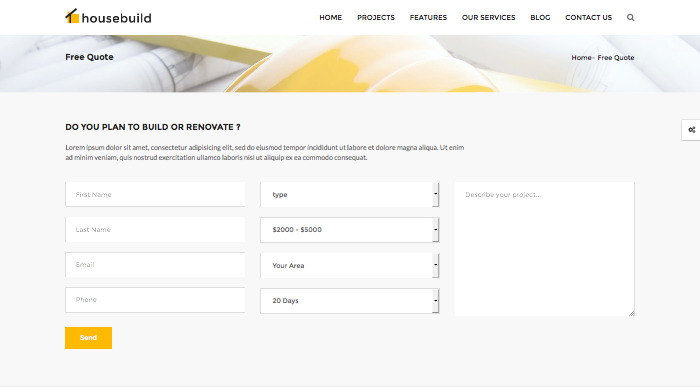Click the Last Name field
Viewport: 700px width, 387px height.
[x=155, y=229]
